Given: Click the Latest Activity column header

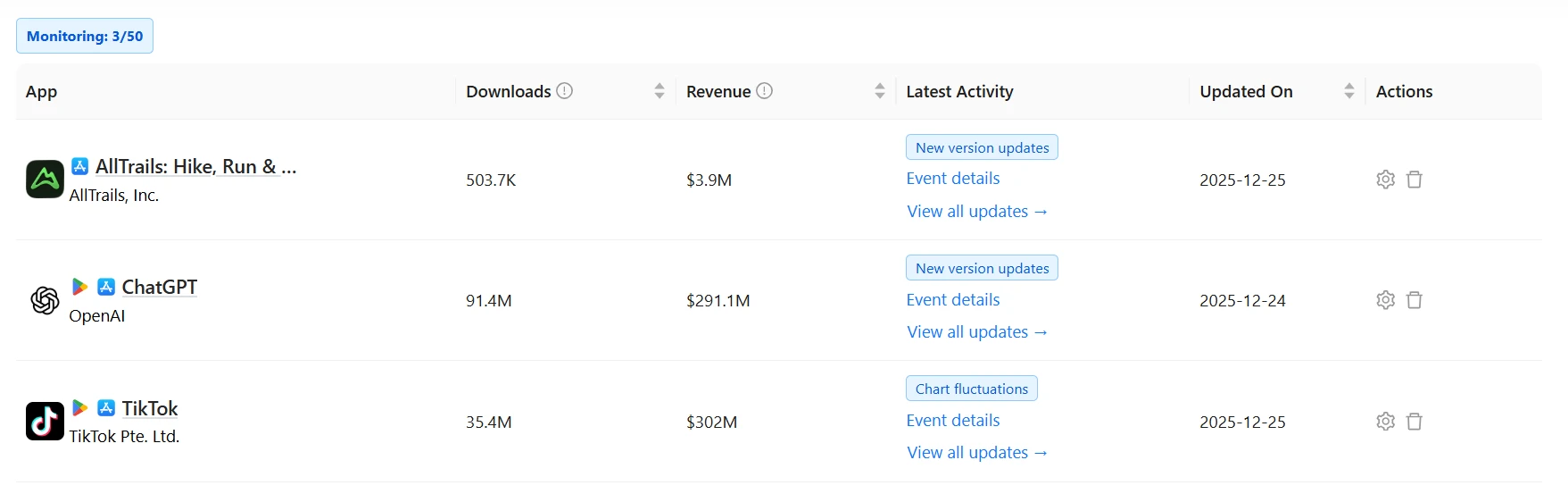Looking at the screenshot, I should tap(959, 91).
